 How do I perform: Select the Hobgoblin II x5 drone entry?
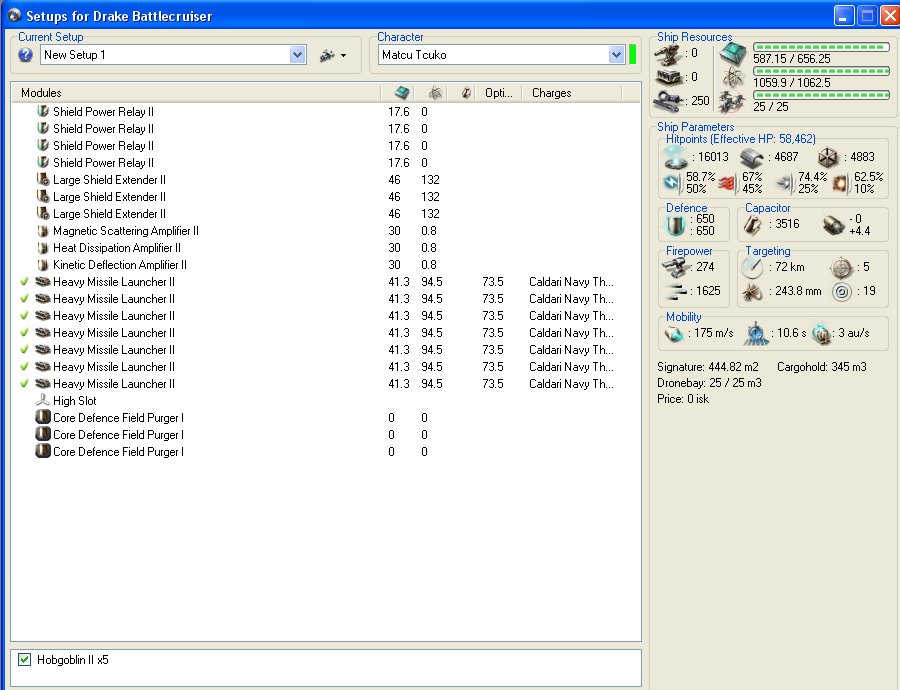pyautogui.click(x=73, y=660)
